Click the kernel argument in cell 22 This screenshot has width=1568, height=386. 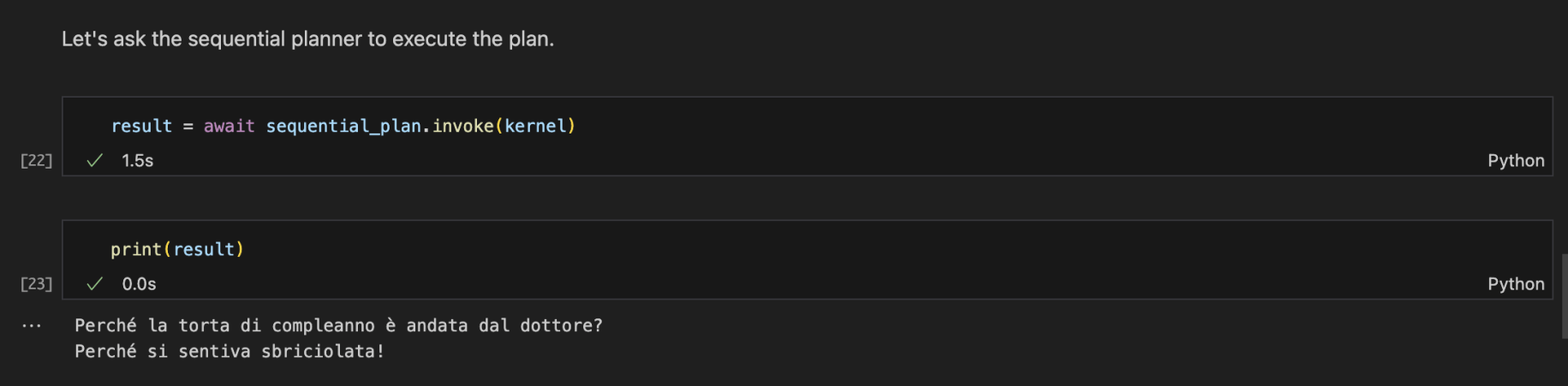coord(535,127)
